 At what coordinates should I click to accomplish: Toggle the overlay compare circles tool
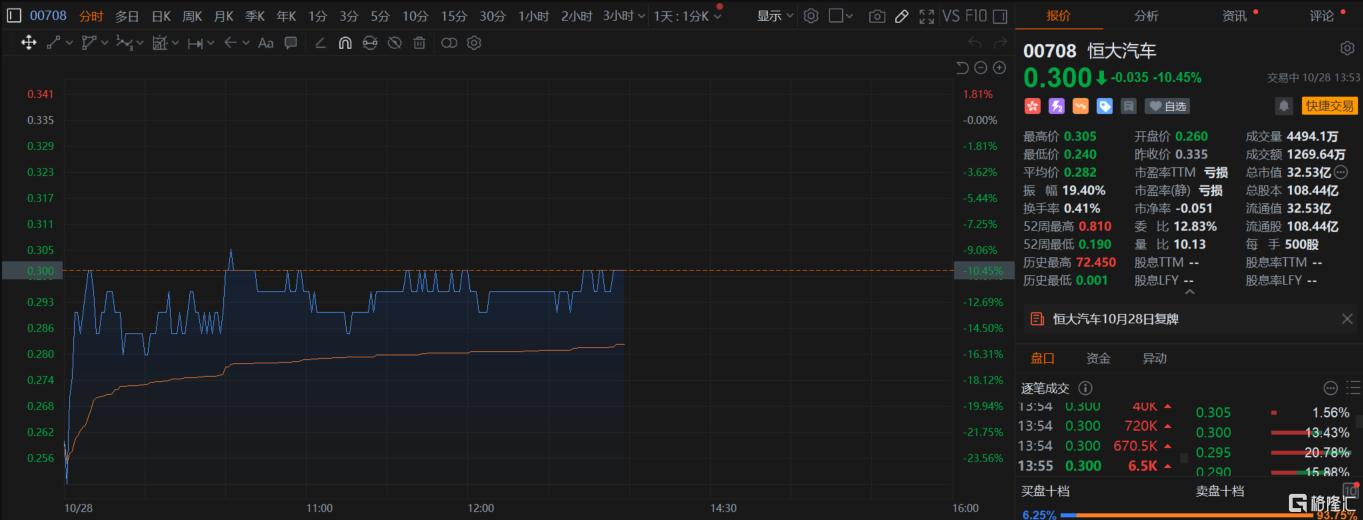[x=449, y=43]
